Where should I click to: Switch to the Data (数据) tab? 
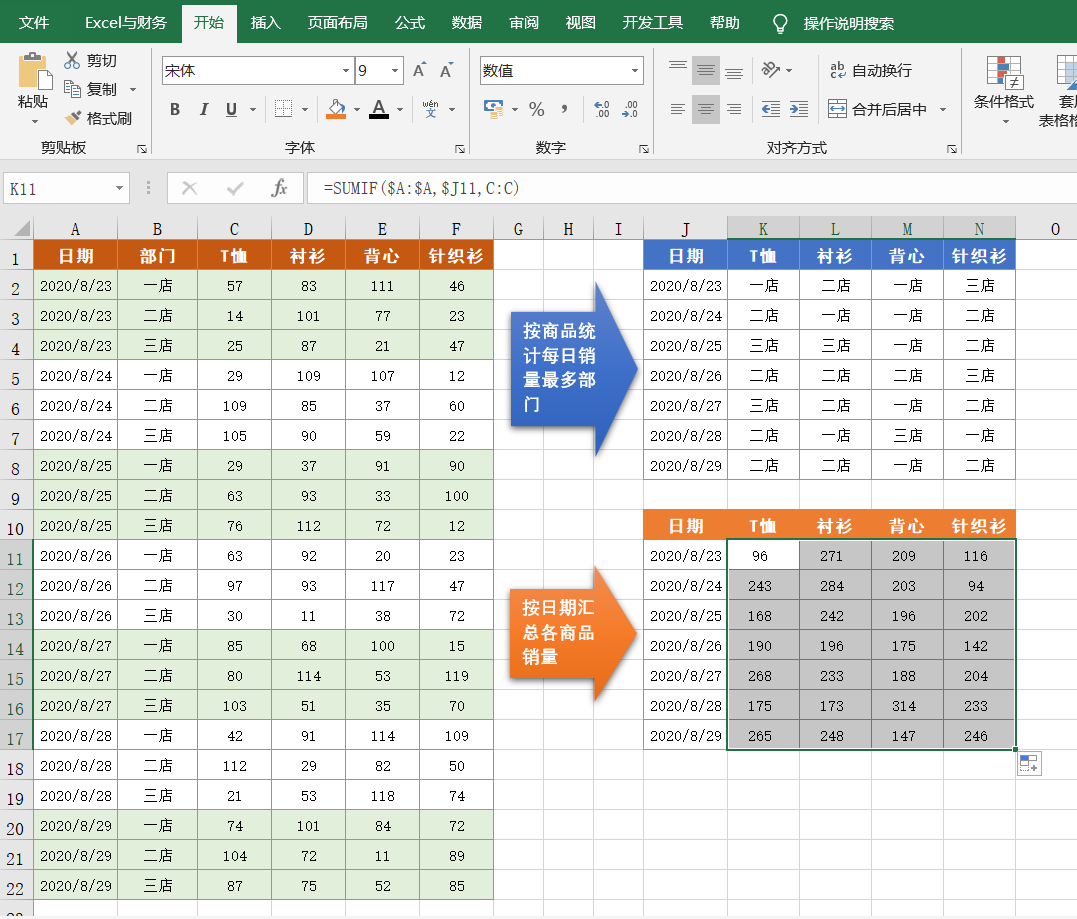pyautogui.click(x=466, y=23)
